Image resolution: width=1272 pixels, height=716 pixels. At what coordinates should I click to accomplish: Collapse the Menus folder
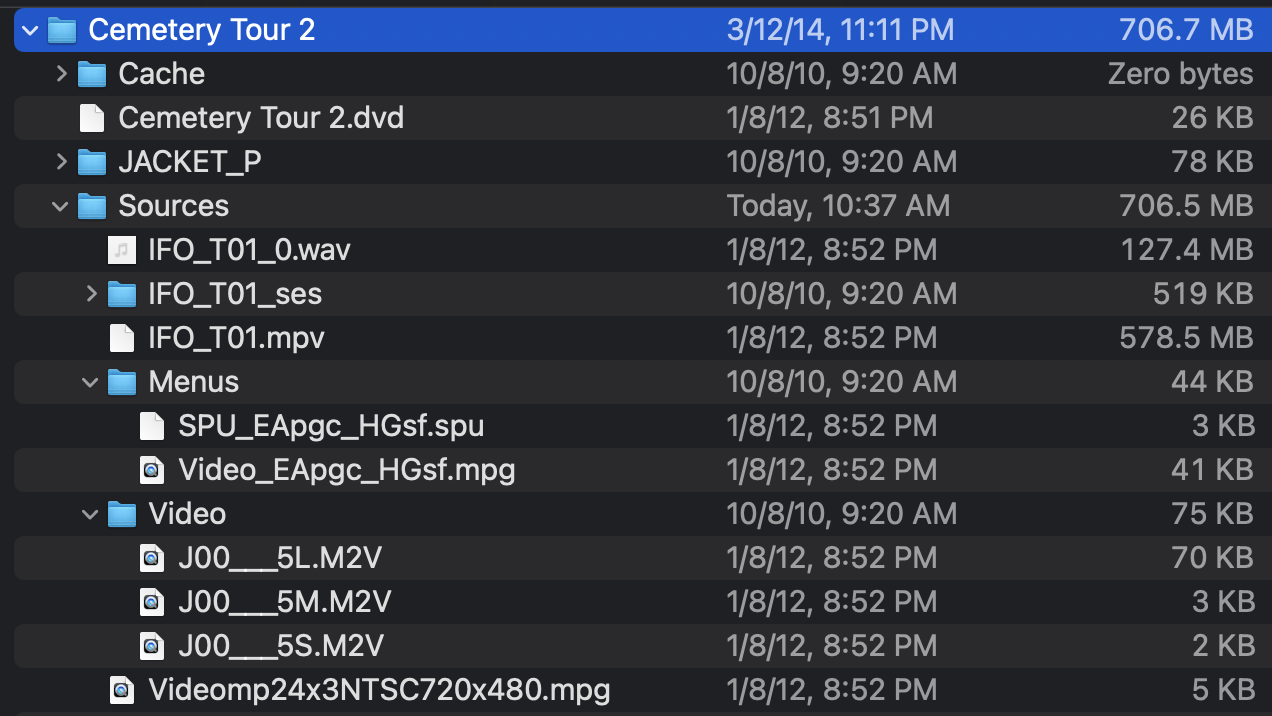(x=91, y=382)
